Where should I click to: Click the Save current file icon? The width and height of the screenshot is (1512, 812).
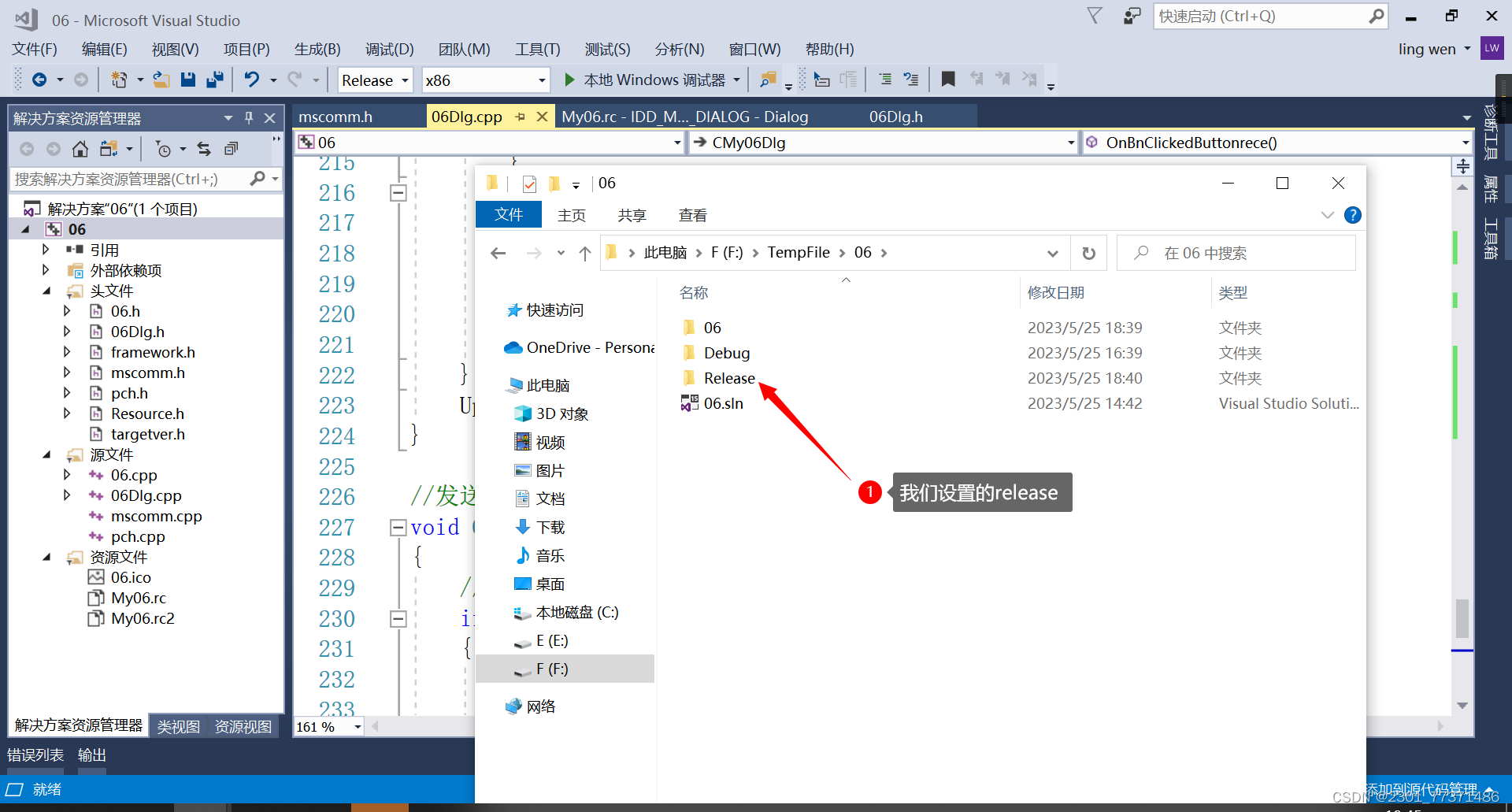point(187,79)
